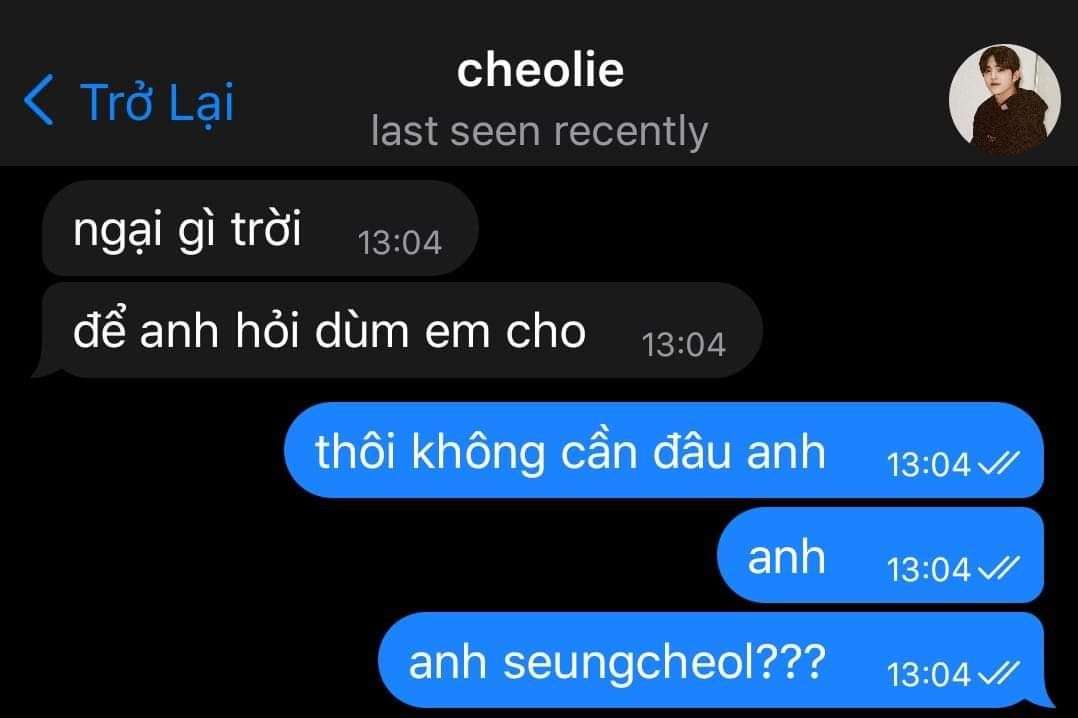Tap the "Trở Lại" back label
This screenshot has height=718, width=1078.
pos(157,103)
